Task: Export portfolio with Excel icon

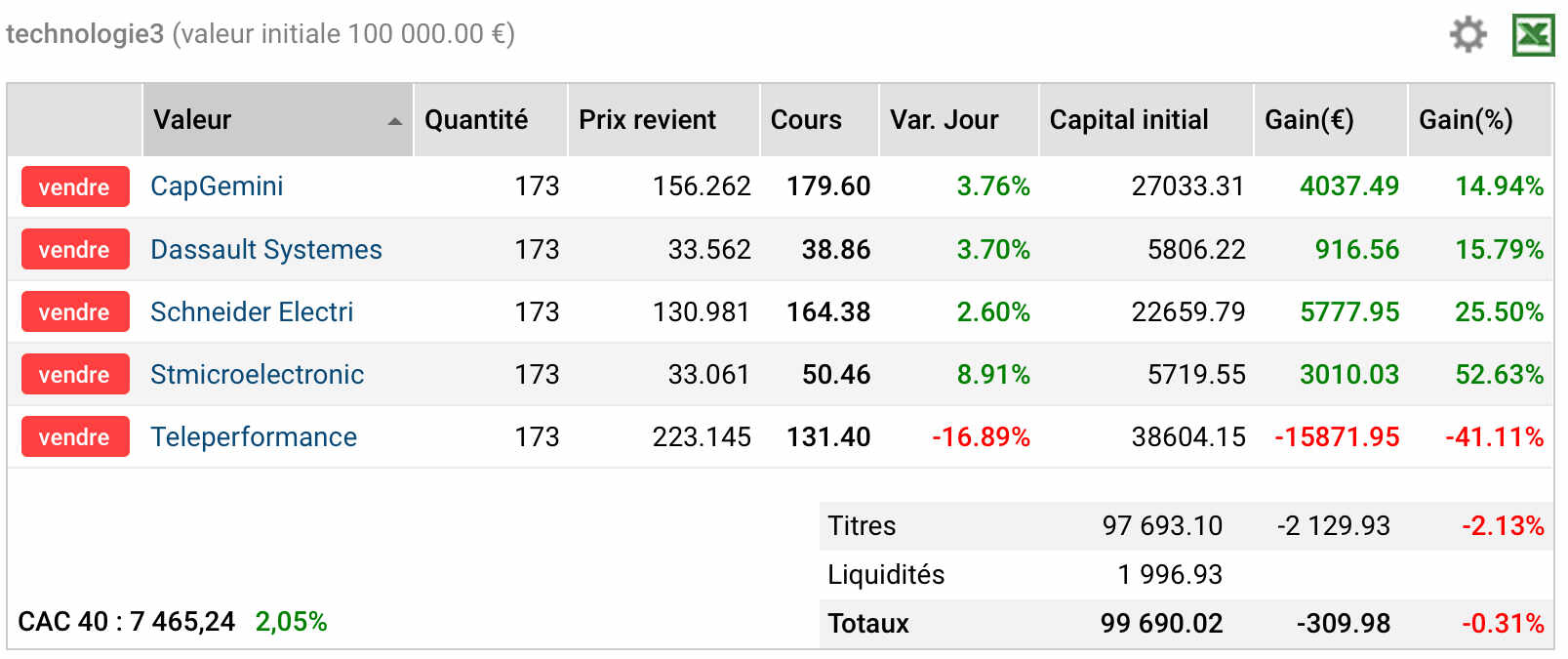Action: [x=1533, y=35]
